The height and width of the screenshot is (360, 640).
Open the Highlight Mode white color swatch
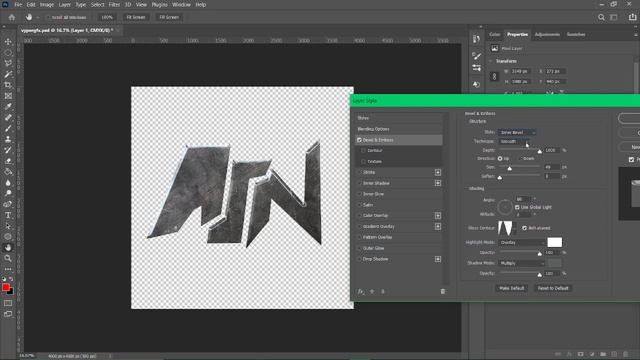(555, 242)
